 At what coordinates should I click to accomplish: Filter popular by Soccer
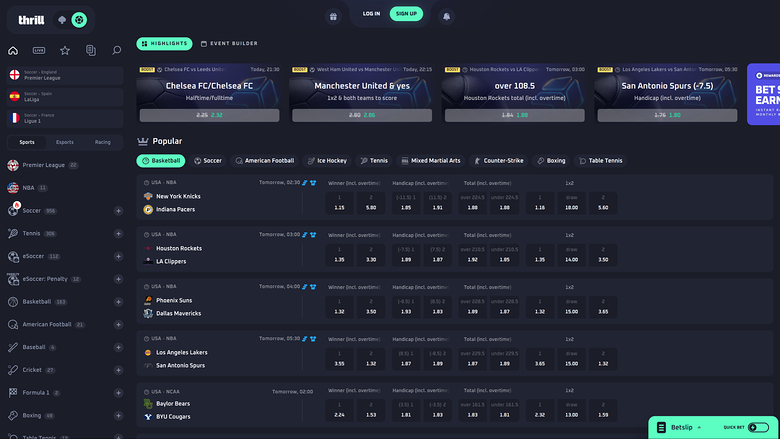[x=207, y=161]
